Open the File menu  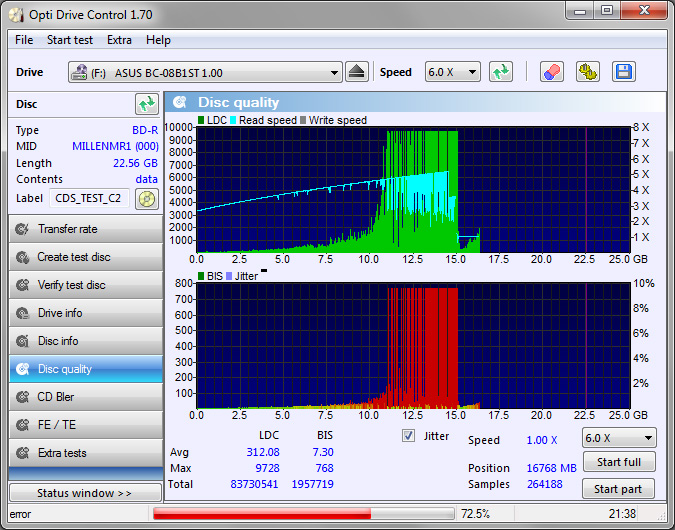pos(24,40)
